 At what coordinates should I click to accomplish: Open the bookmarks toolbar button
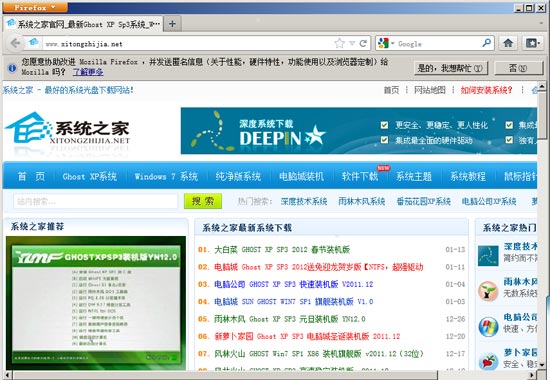point(532,43)
